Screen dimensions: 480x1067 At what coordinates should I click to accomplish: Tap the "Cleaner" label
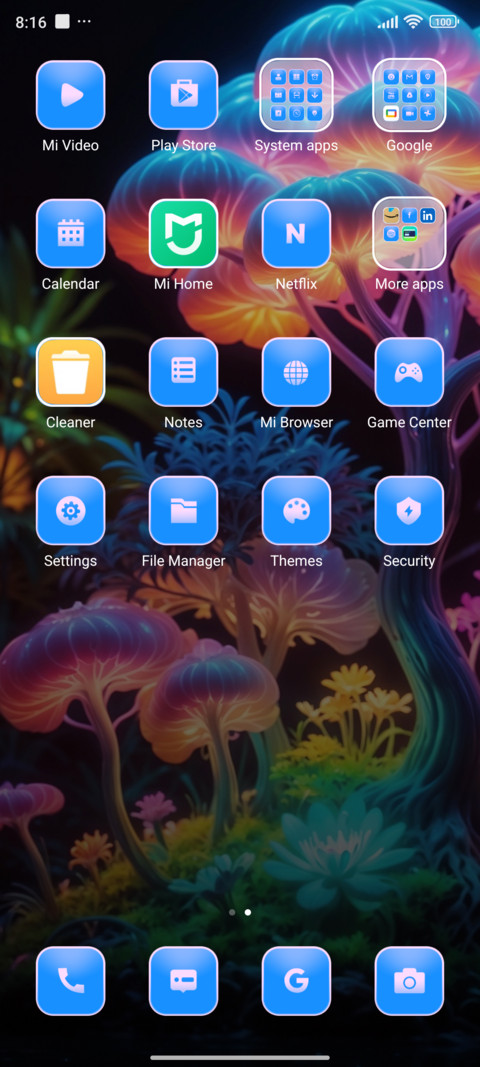tap(70, 423)
